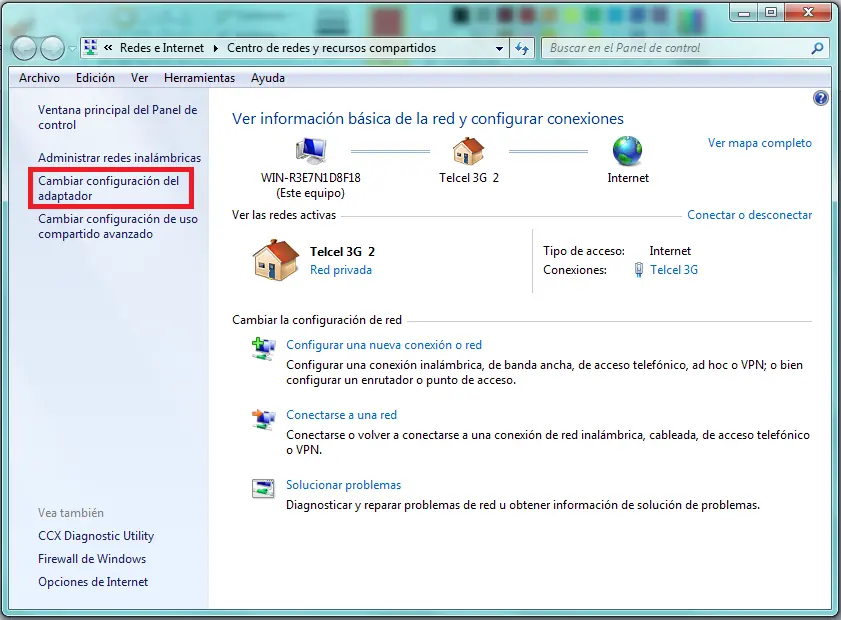Click Conectar o desconectar link
Viewport: 841px width, 620px height.
(749, 215)
